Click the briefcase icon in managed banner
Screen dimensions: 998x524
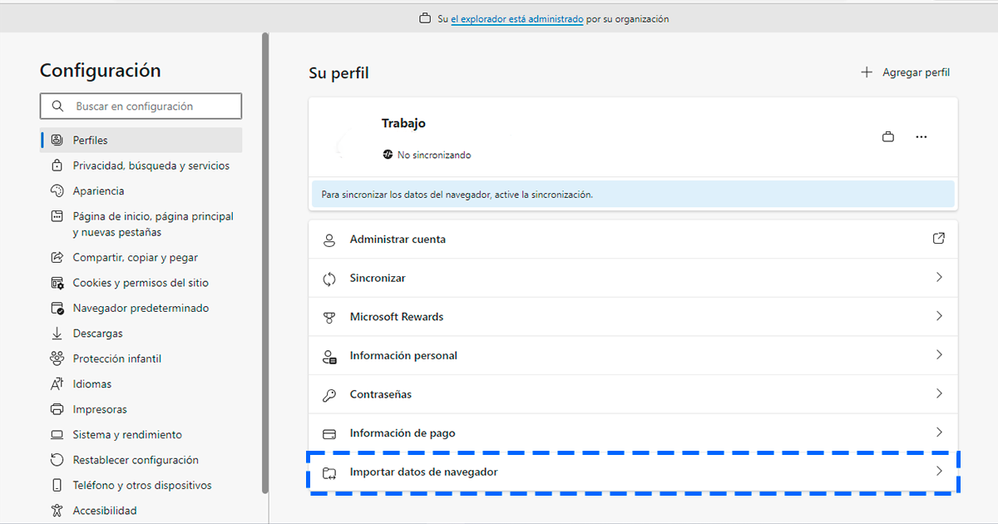(425, 18)
